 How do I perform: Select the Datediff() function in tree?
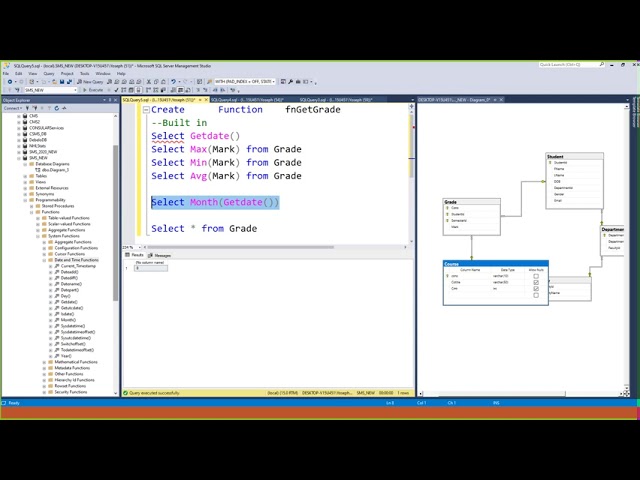[x=69, y=278]
